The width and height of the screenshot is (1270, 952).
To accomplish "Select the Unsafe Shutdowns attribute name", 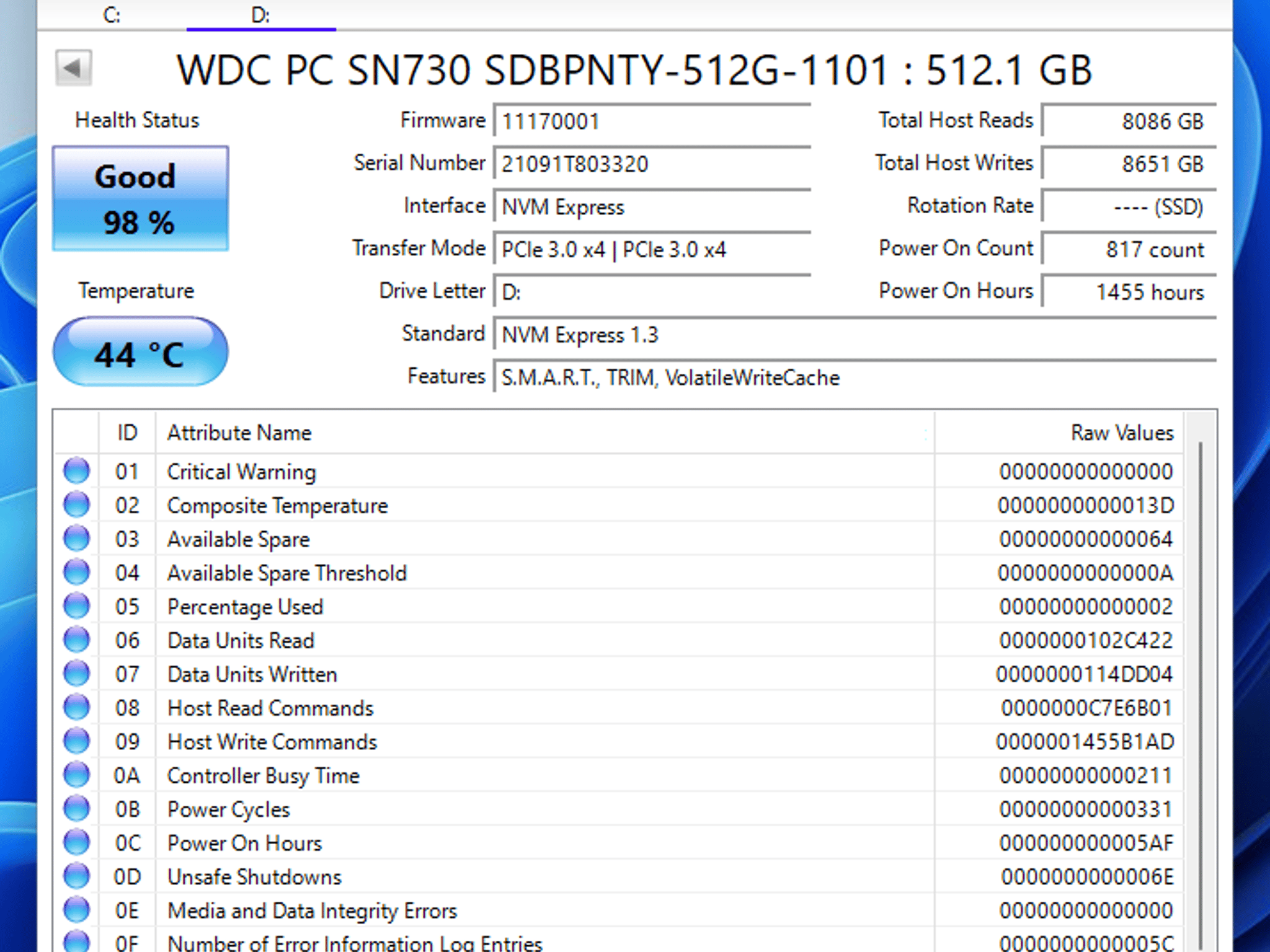I will click(255, 877).
